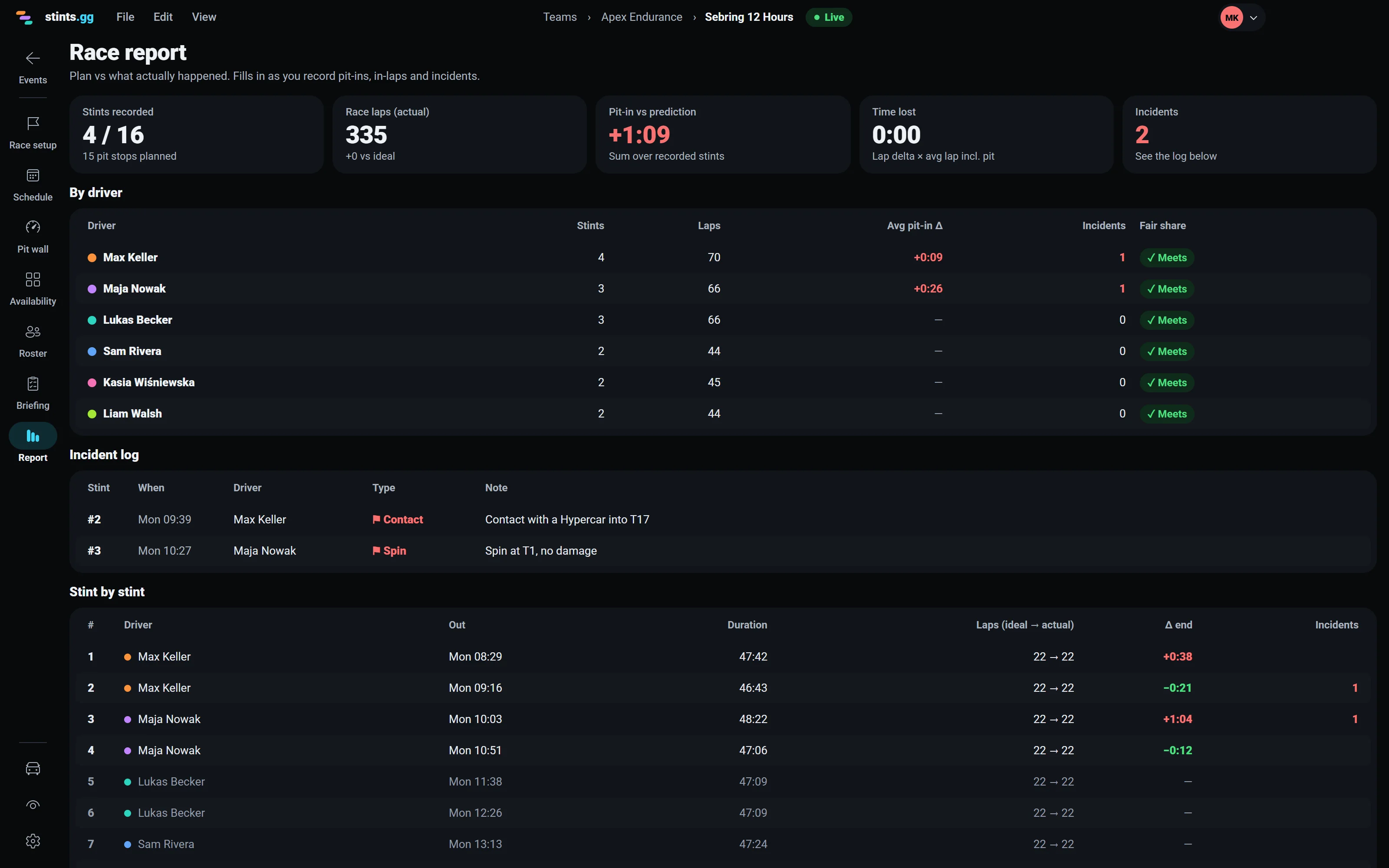This screenshot has height=868, width=1389.
Task: Click Maja Nowak's purple color dot in By driver
Action: [x=92, y=289]
